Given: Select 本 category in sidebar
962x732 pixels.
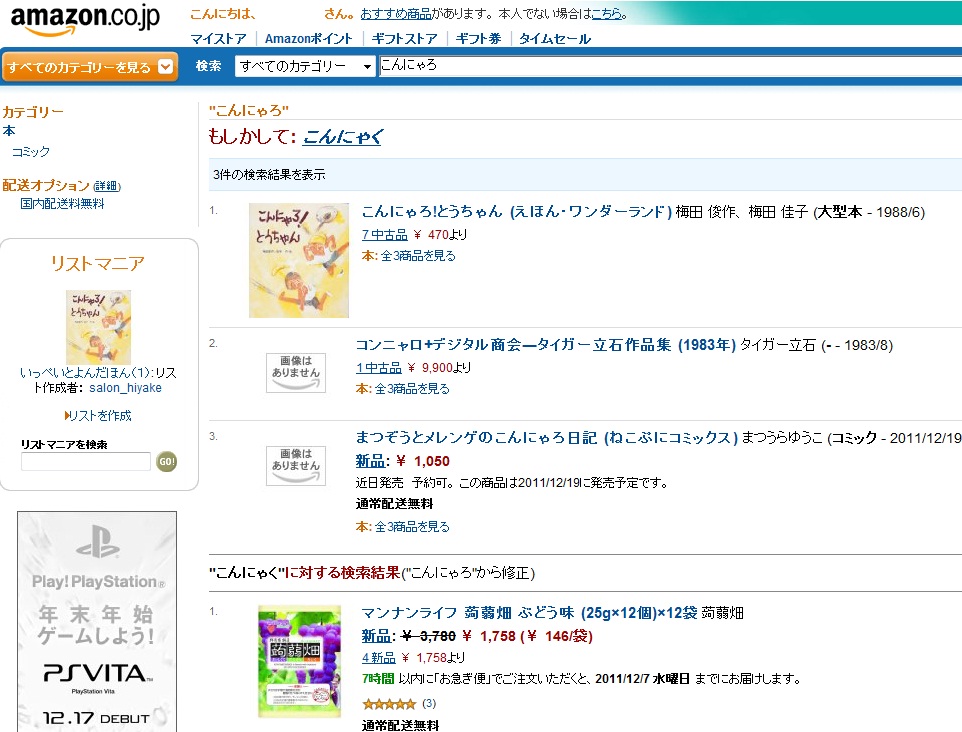Looking at the screenshot, I should pyautogui.click(x=9, y=131).
